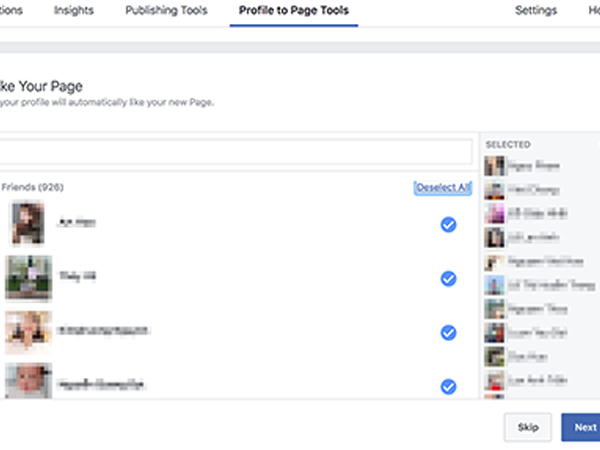Image resolution: width=600 pixels, height=450 pixels.
Task: Select the third friend's profile photo
Action: (x=27, y=332)
